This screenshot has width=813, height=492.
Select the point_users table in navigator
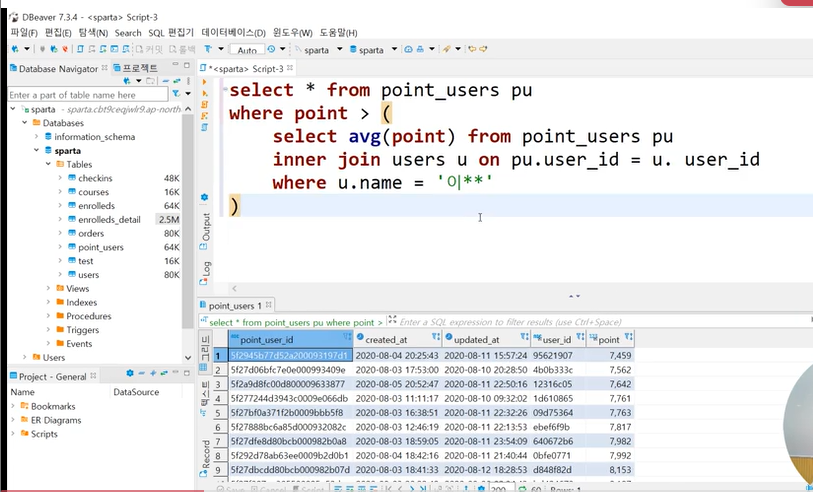click(x=101, y=247)
